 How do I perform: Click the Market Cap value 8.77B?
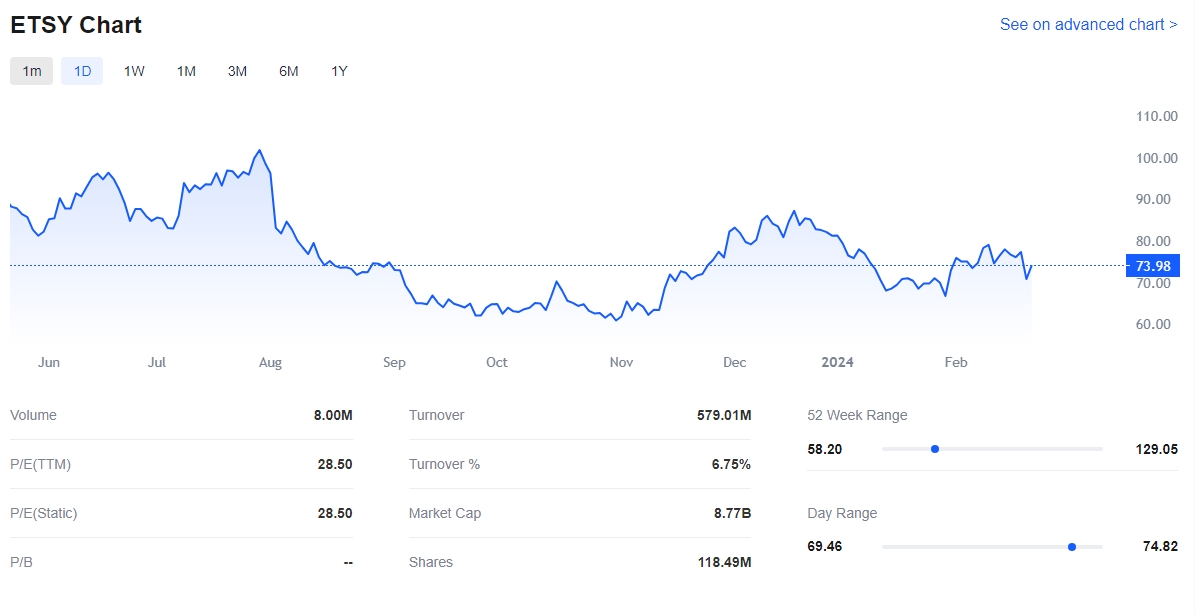click(732, 513)
